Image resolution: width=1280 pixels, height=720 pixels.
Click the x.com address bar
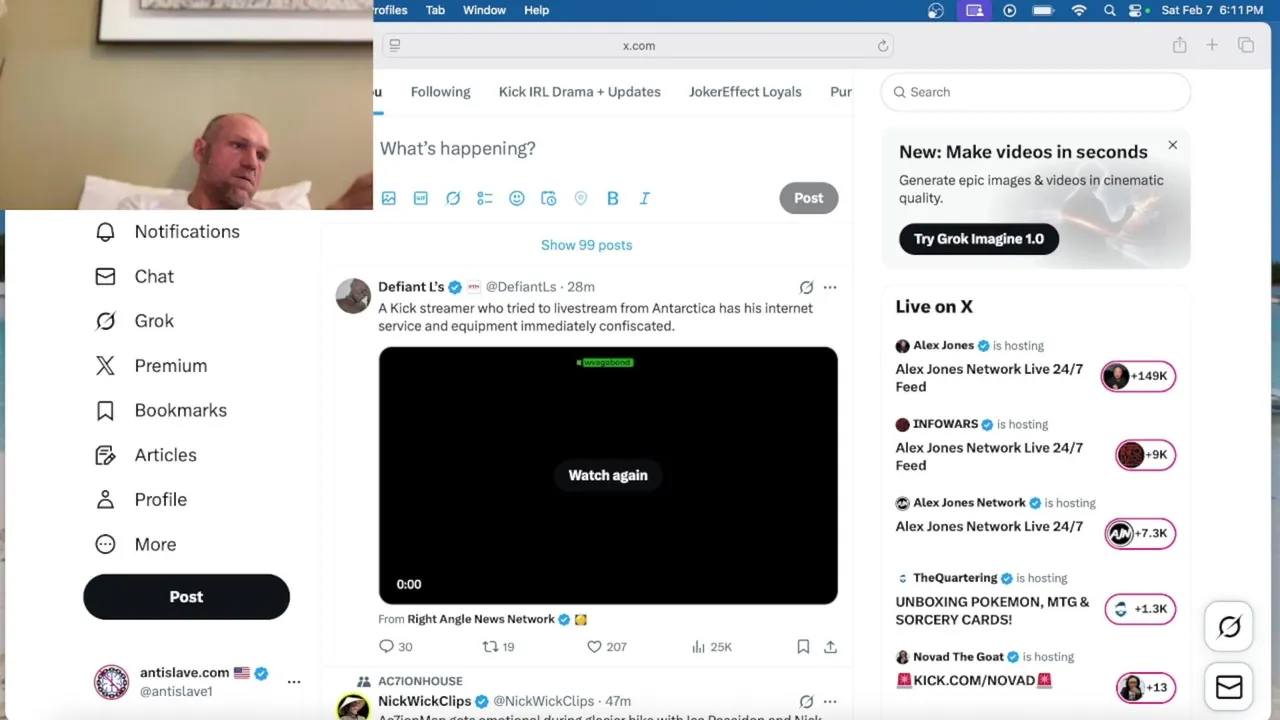tap(638, 46)
